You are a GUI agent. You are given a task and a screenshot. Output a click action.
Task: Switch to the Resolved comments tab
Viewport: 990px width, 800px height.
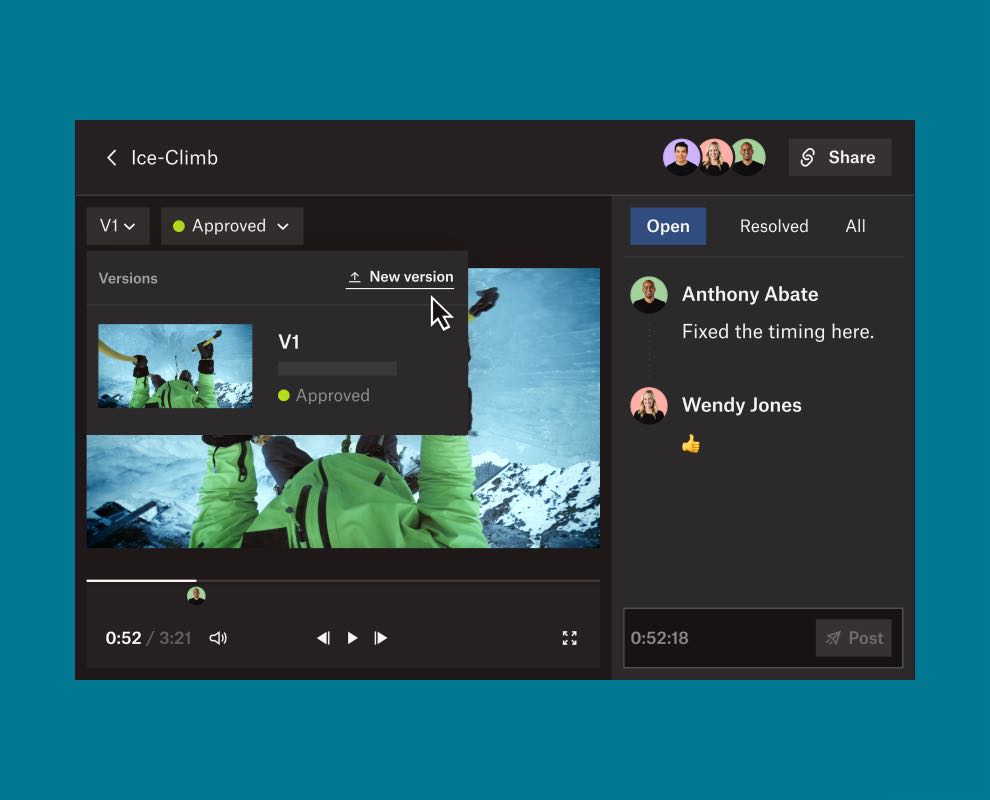[x=774, y=226]
